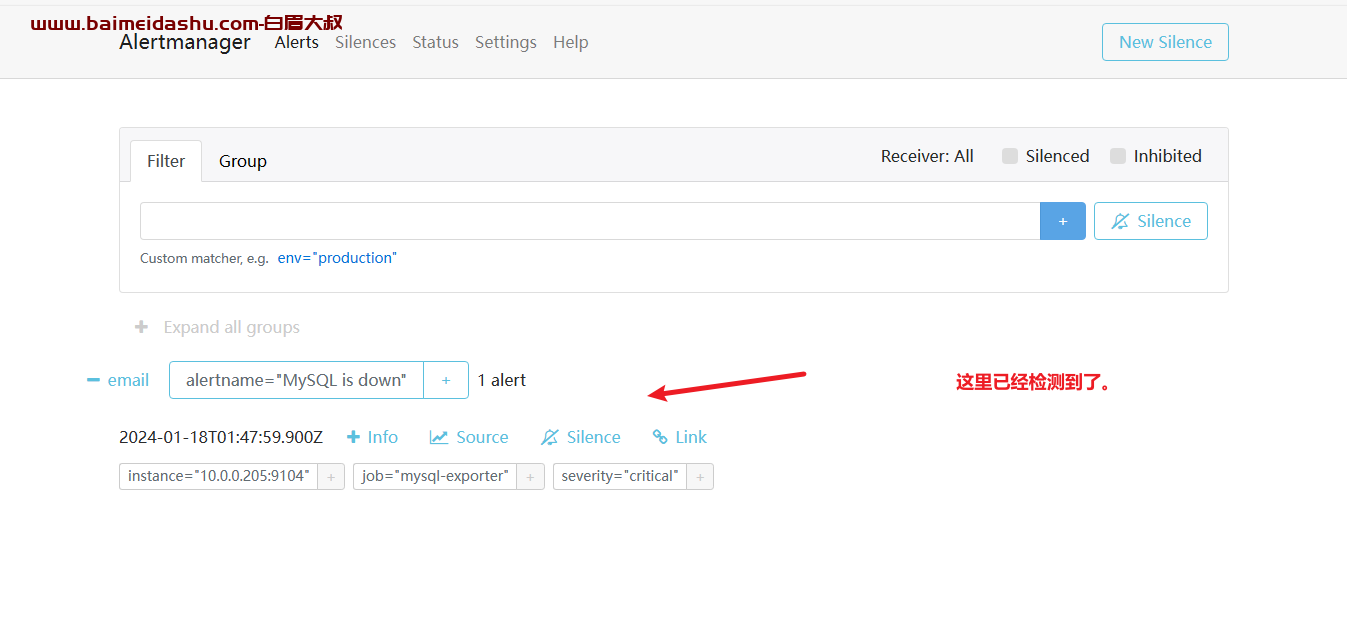Viewport: 1347px width, 640px height.
Task: Silence the MySQL is down alert
Action: [x=581, y=437]
